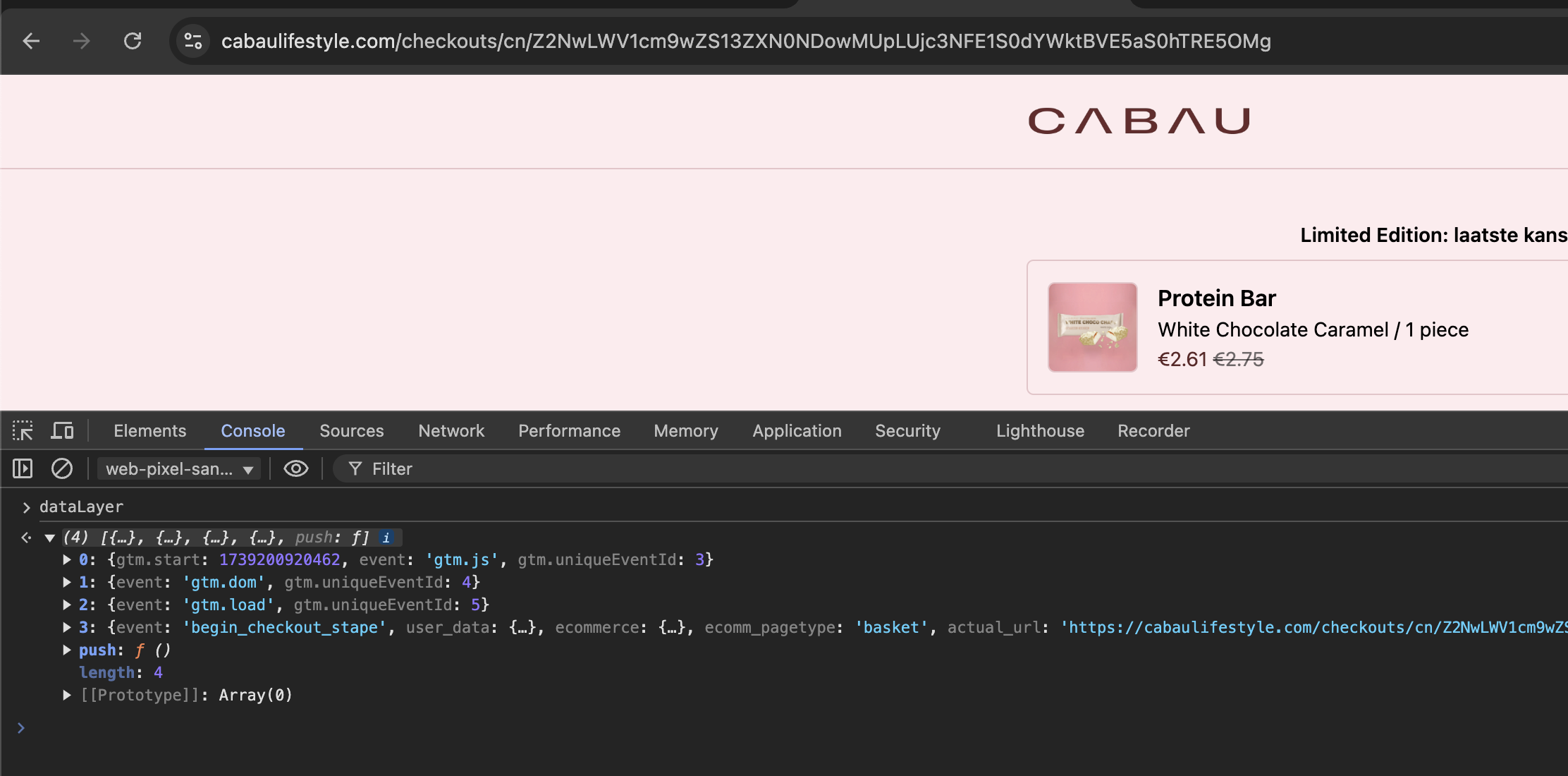
Task: Expand array item 0 gtm.js
Action: (67, 560)
